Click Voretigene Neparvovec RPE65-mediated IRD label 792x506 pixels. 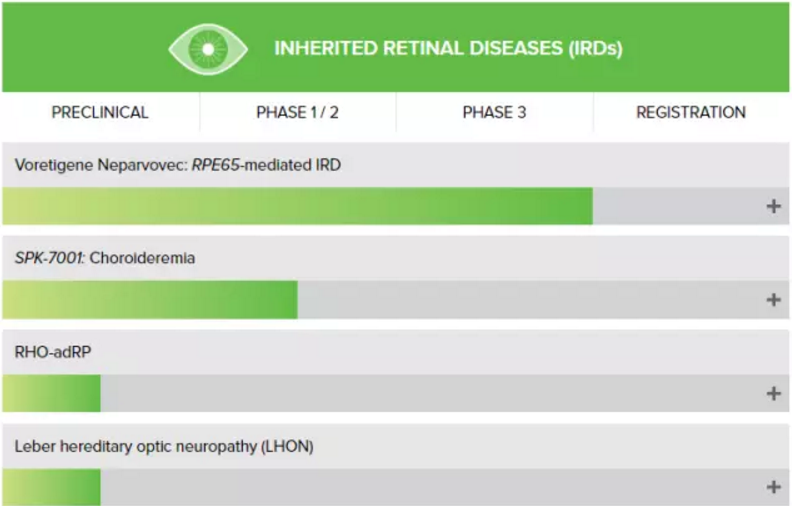[x=178, y=165]
